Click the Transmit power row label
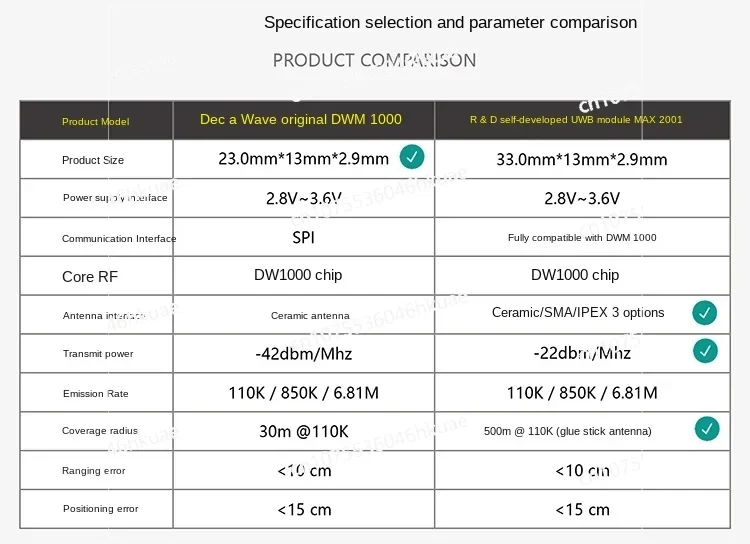This screenshot has height=544, width=750. point(98,354)
